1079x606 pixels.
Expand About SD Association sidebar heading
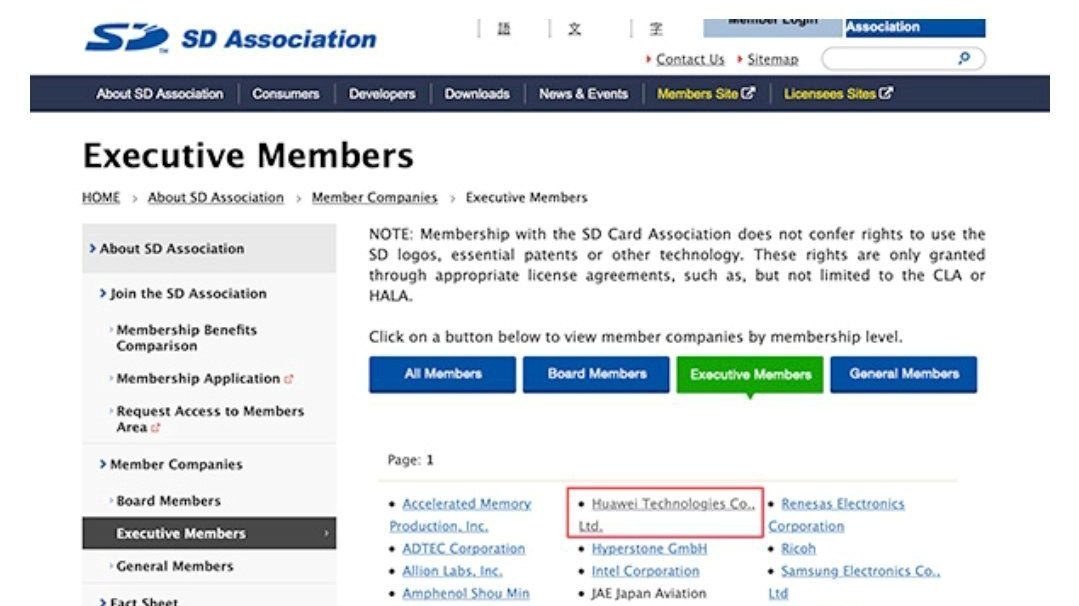(171, 249)
